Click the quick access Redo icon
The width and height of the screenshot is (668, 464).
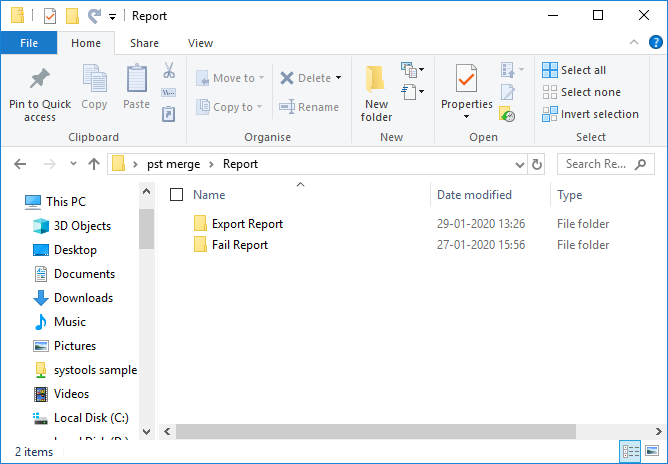pyautogui.click(x=94, y=16)
